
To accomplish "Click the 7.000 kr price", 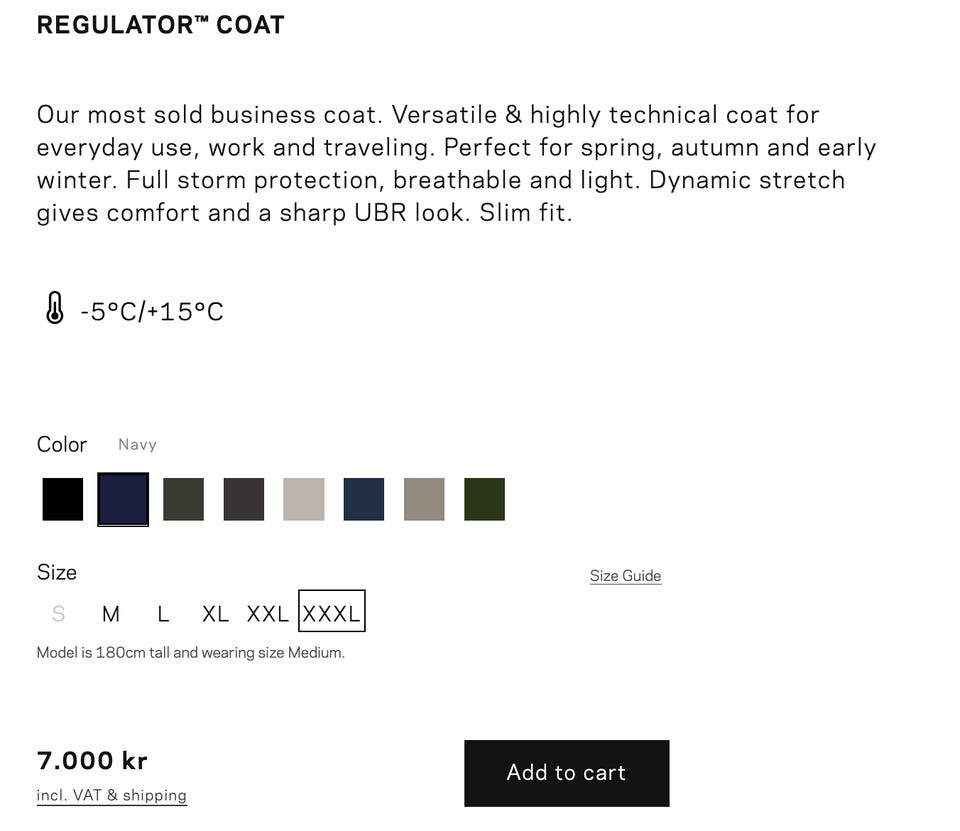I will [92, 761].
